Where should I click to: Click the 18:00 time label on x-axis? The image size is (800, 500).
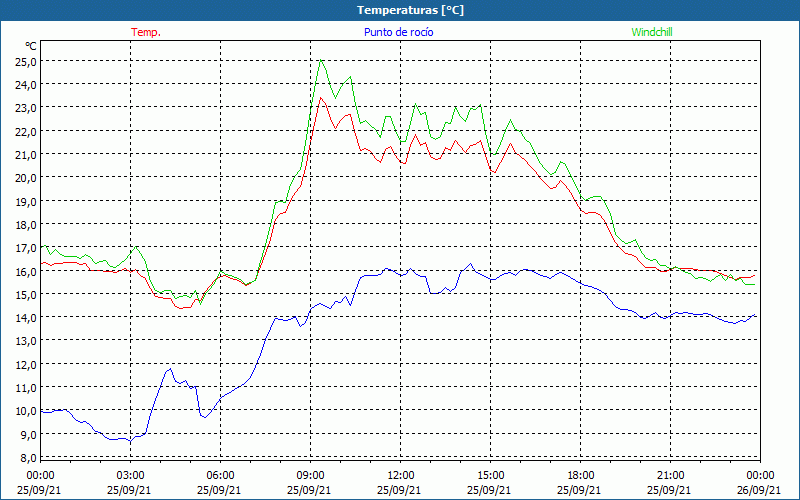(581, 476)
